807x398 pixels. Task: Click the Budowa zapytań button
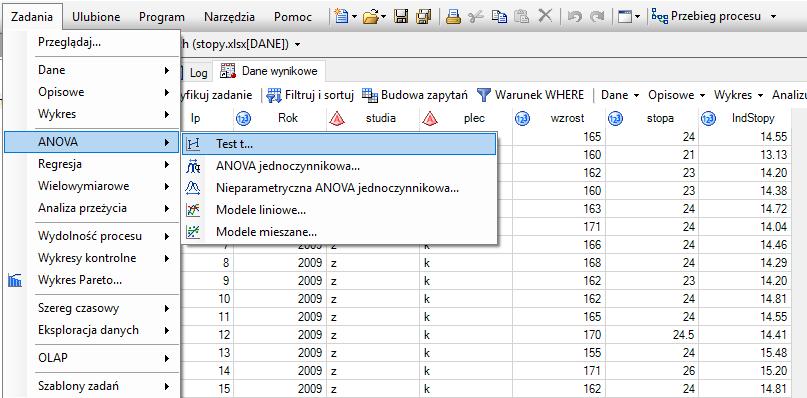click(415, 95)
